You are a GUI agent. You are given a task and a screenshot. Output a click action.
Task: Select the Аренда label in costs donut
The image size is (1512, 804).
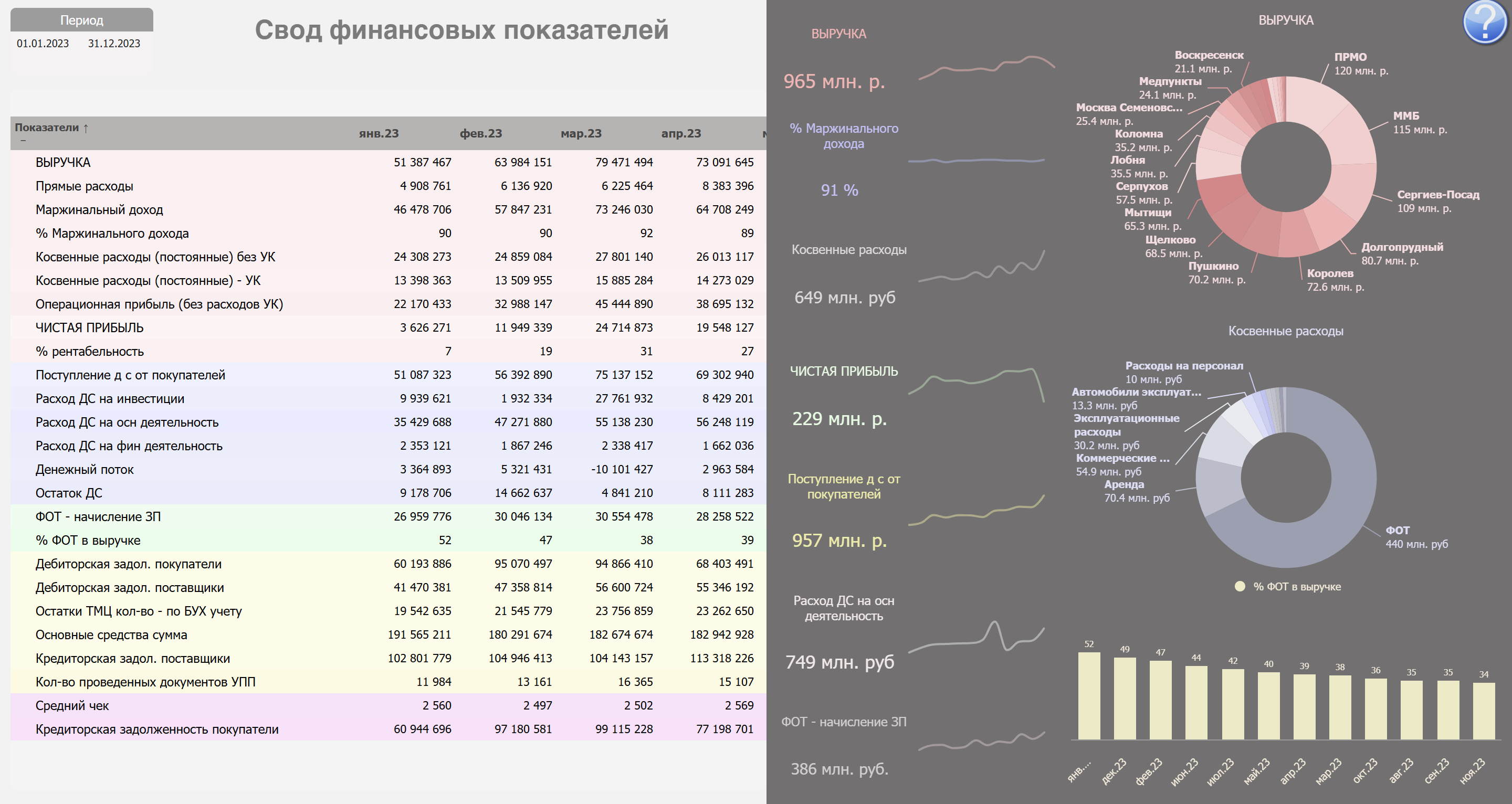point(1136,491)
